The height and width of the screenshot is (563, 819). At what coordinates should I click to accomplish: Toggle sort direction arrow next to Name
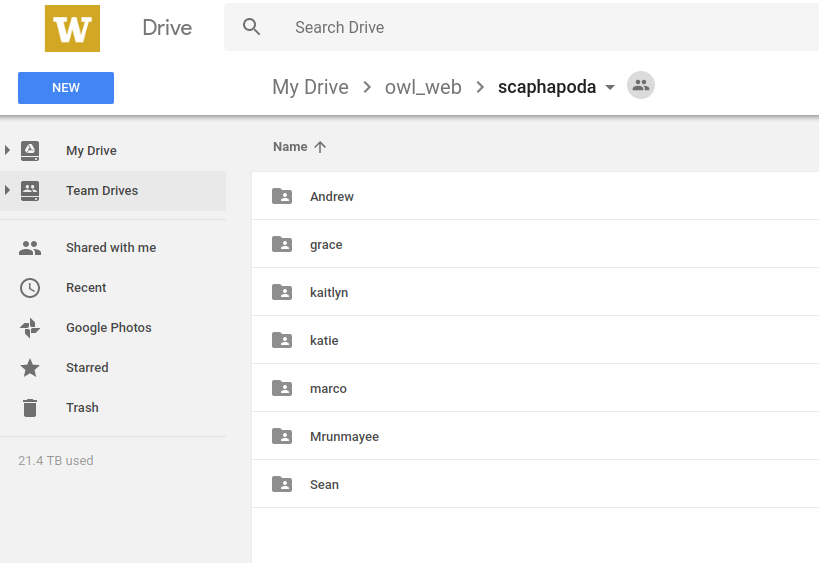pyautogui.click(x=320, y=147)
